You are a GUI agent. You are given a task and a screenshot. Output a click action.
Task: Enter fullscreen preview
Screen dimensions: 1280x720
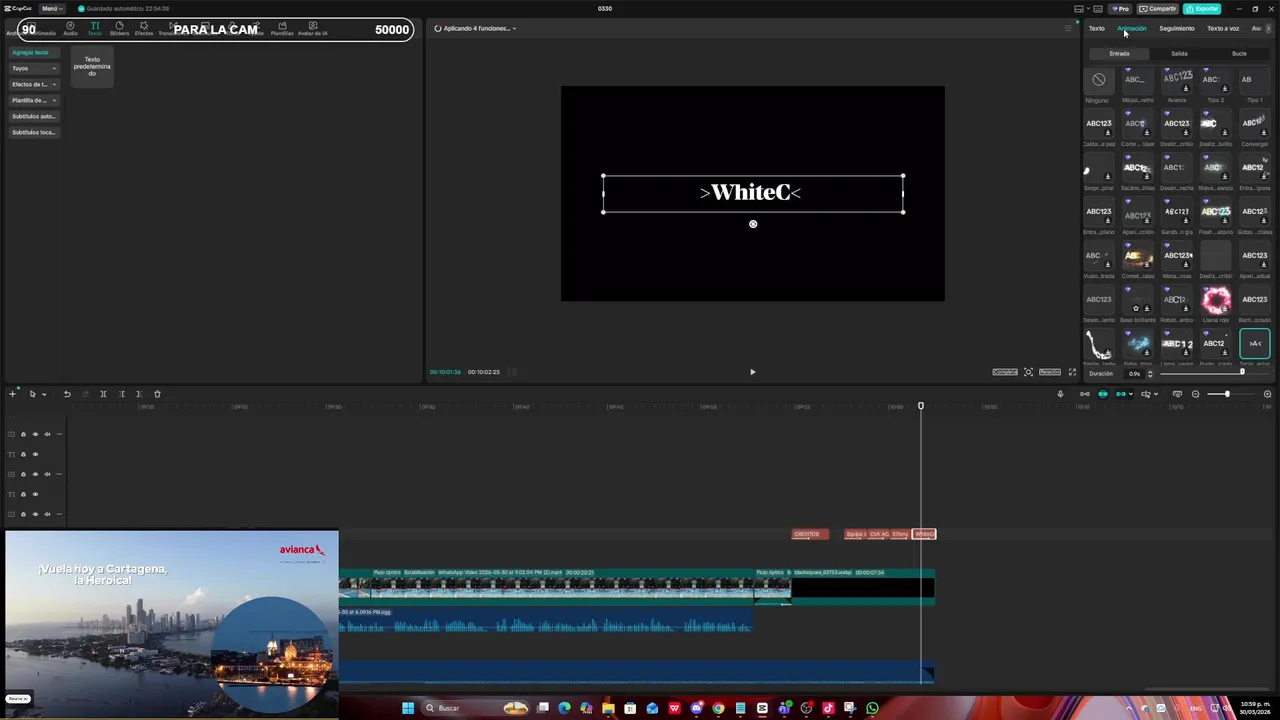point(1072,372)
